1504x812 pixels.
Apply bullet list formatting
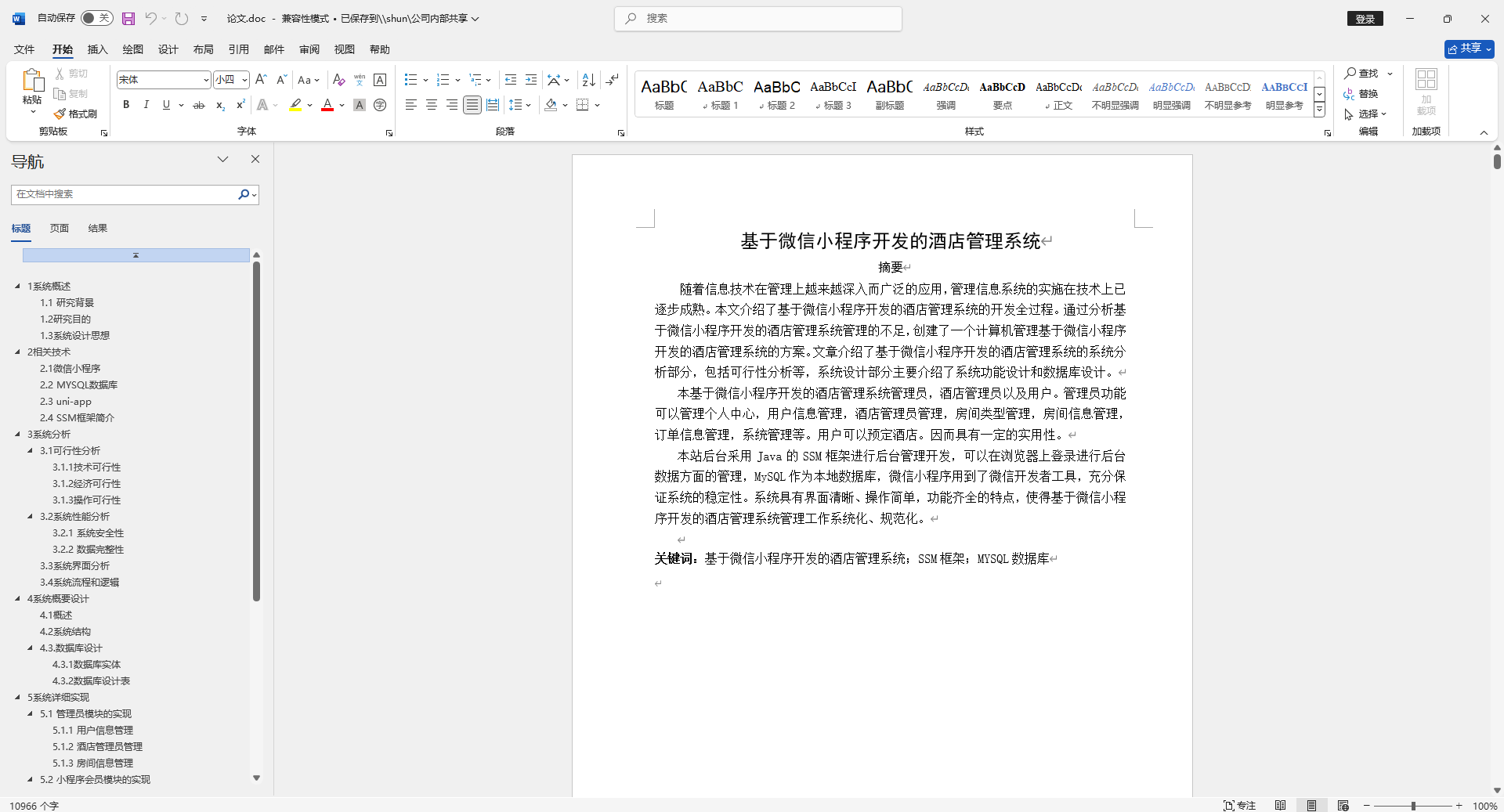coord(410,79)
